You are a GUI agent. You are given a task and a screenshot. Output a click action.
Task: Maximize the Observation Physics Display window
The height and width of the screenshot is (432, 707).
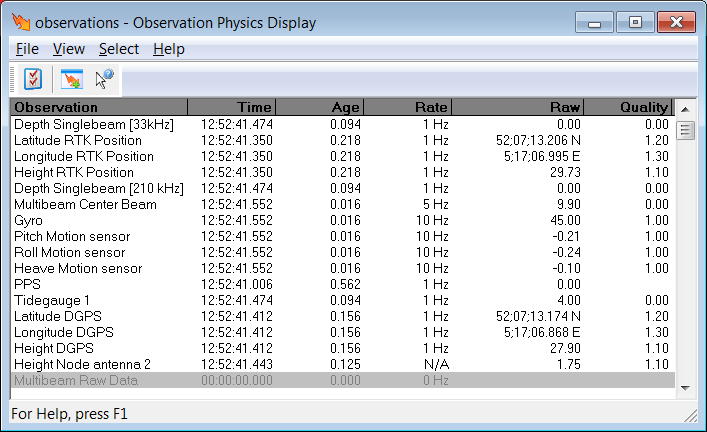click(x=634, y=22)
